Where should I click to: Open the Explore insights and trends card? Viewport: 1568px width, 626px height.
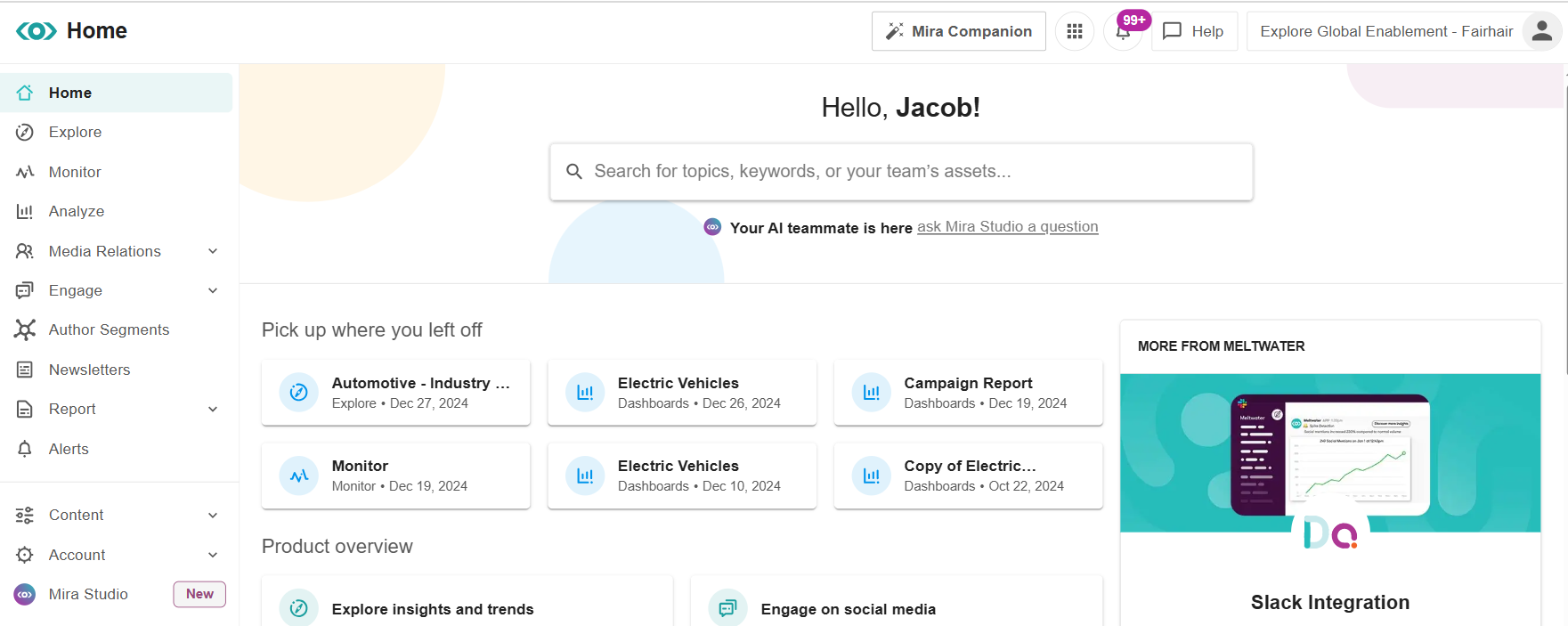pos(467,602)
